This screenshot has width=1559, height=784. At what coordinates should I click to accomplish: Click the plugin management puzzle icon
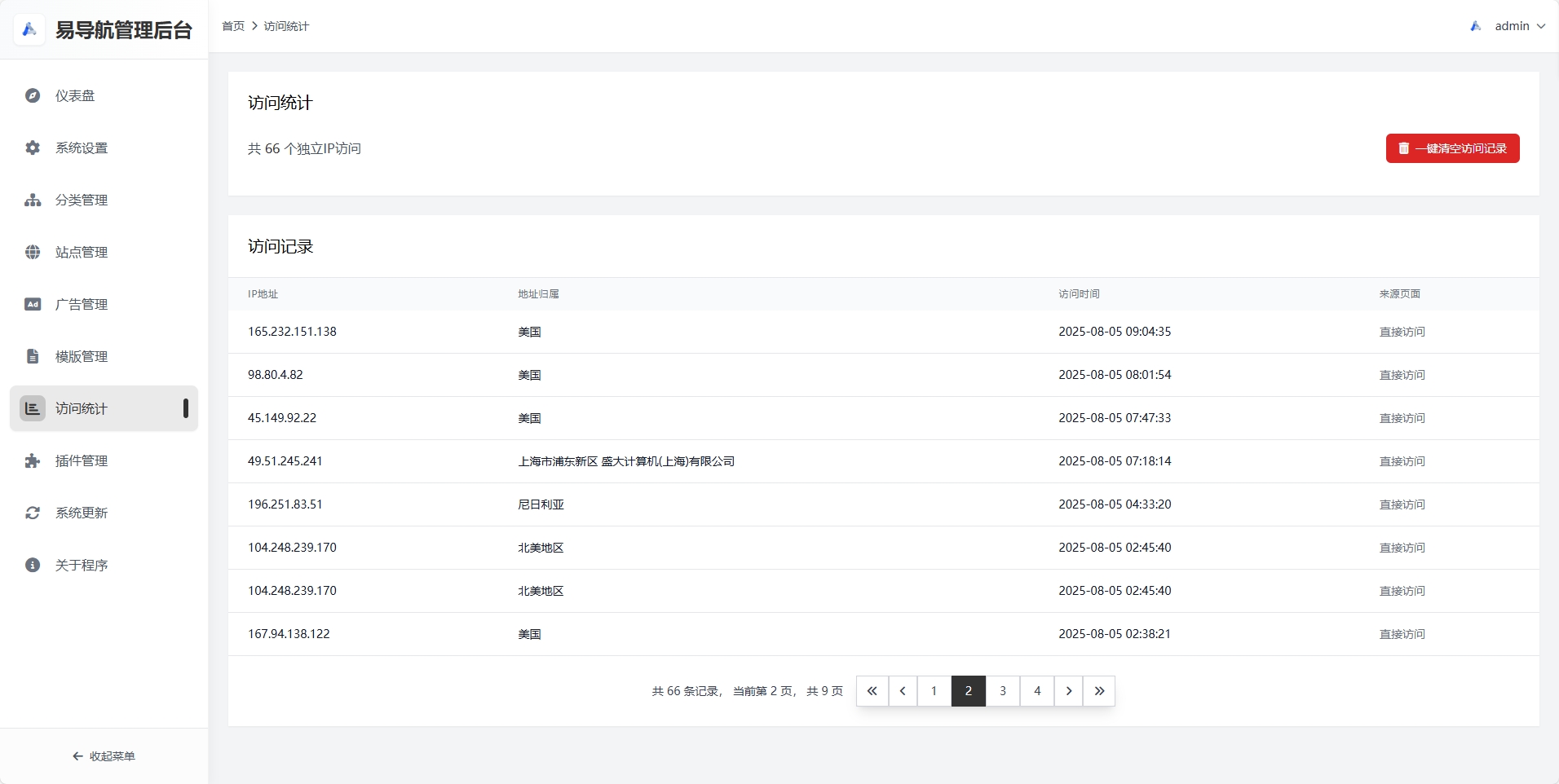(x=33, y=460)
